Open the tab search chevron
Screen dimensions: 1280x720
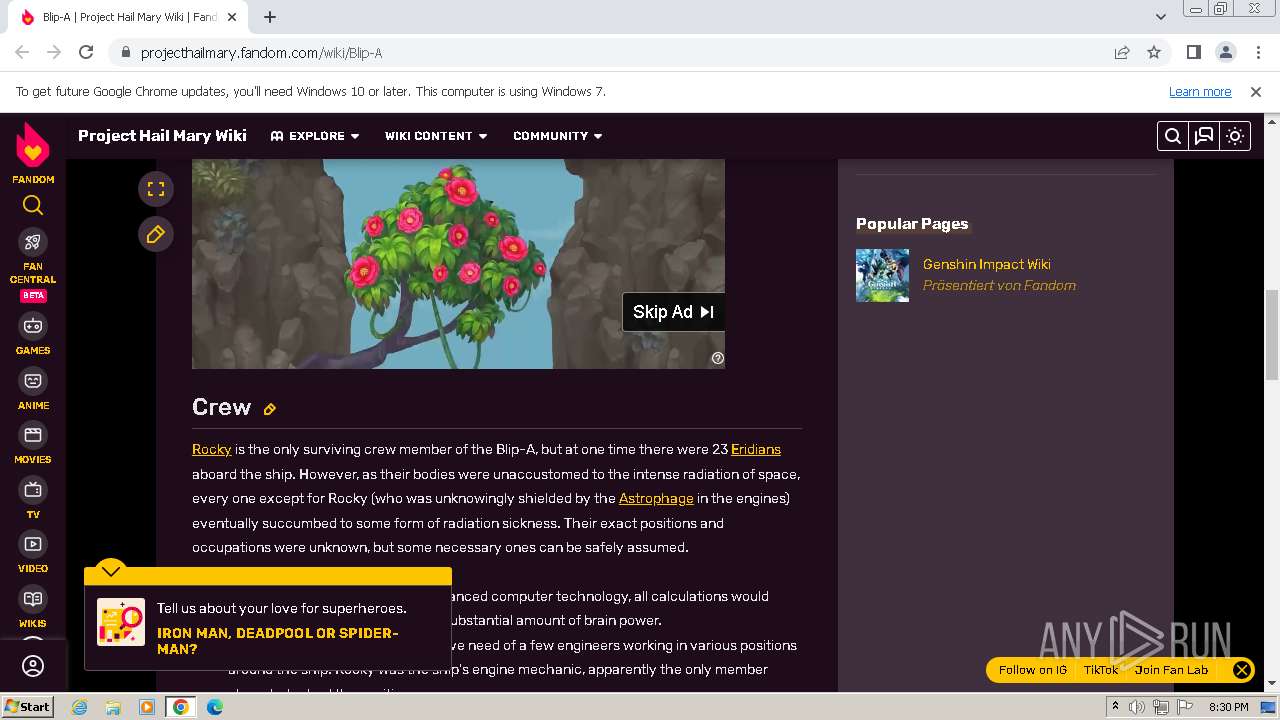tap(1161, 17)
